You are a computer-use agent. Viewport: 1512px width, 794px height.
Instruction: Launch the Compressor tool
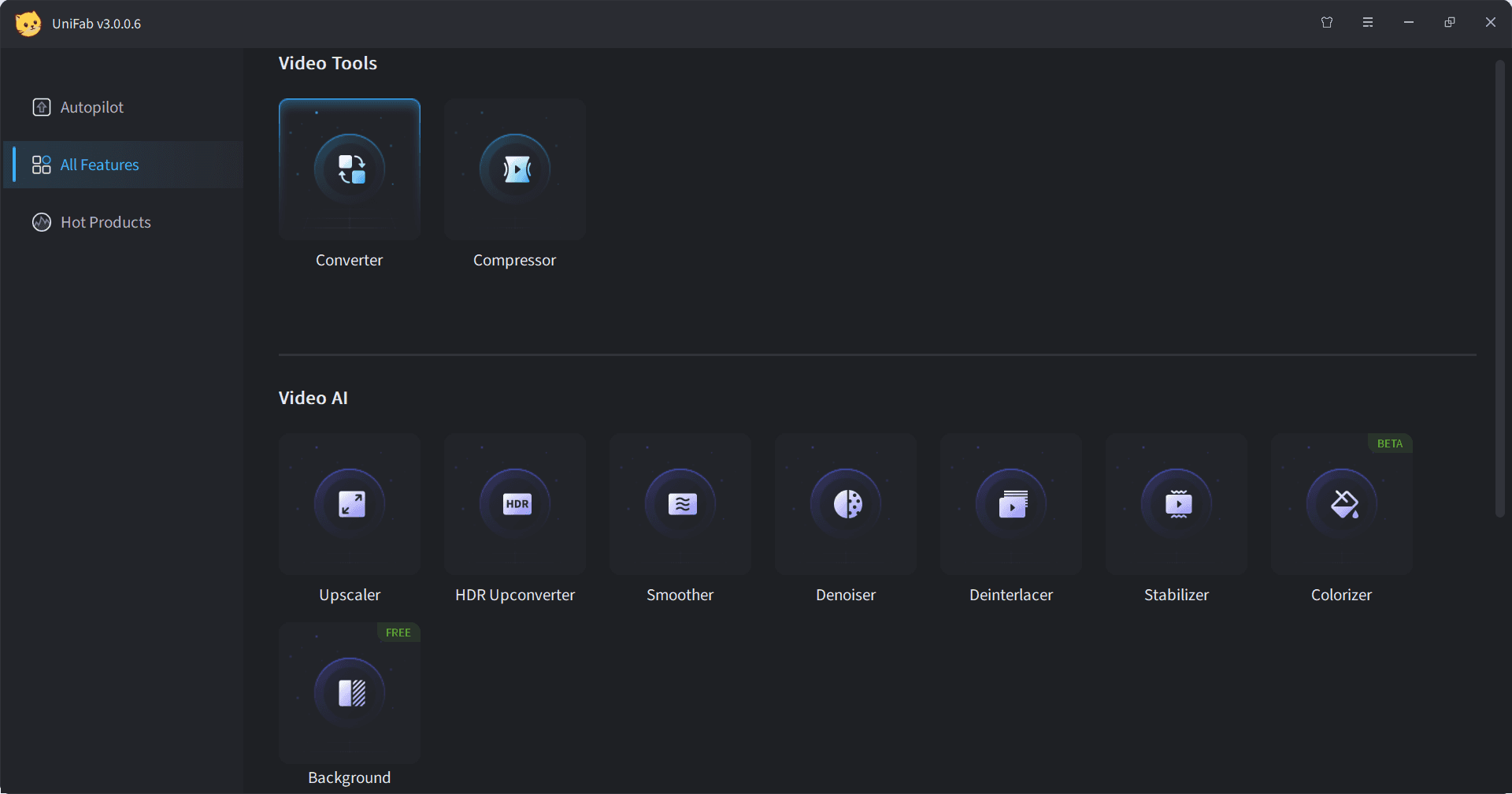[x=515, y=169]
